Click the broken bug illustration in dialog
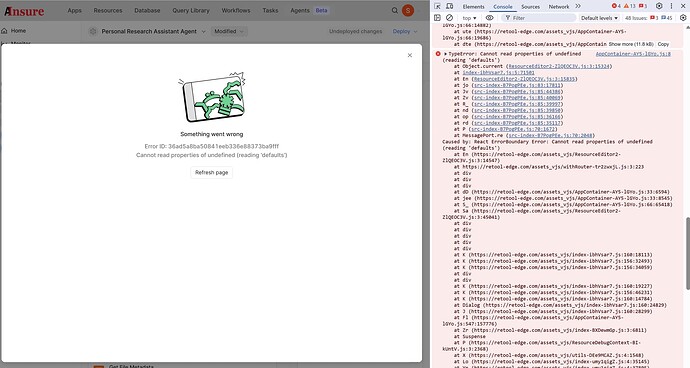This screenshot has height=368, width=690. pyautogui.click(x=212, y=97)
